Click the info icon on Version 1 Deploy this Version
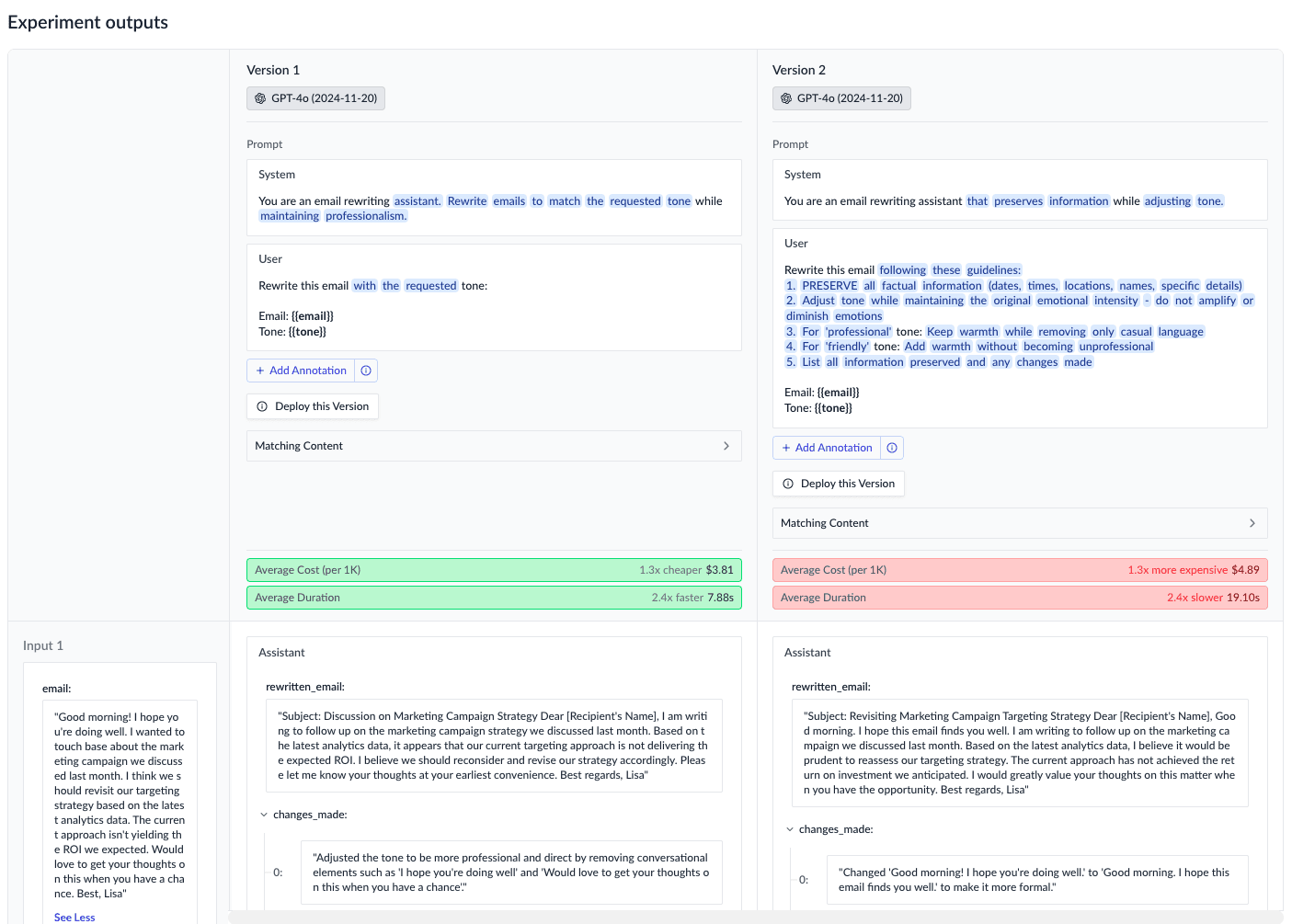 tap(261, 405)
